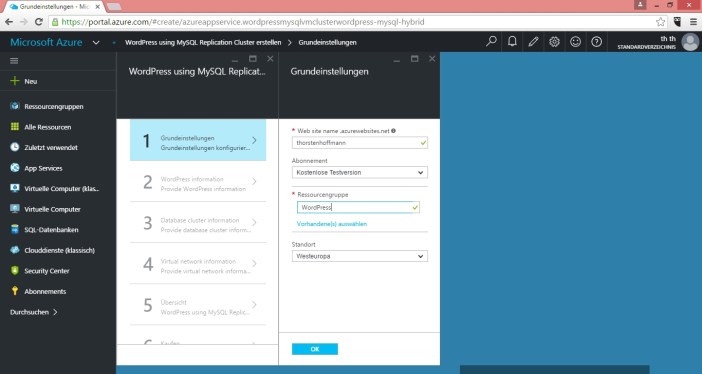Select step 3 Database cluster information
Screen dimensions: 702x374
[198, 223]
